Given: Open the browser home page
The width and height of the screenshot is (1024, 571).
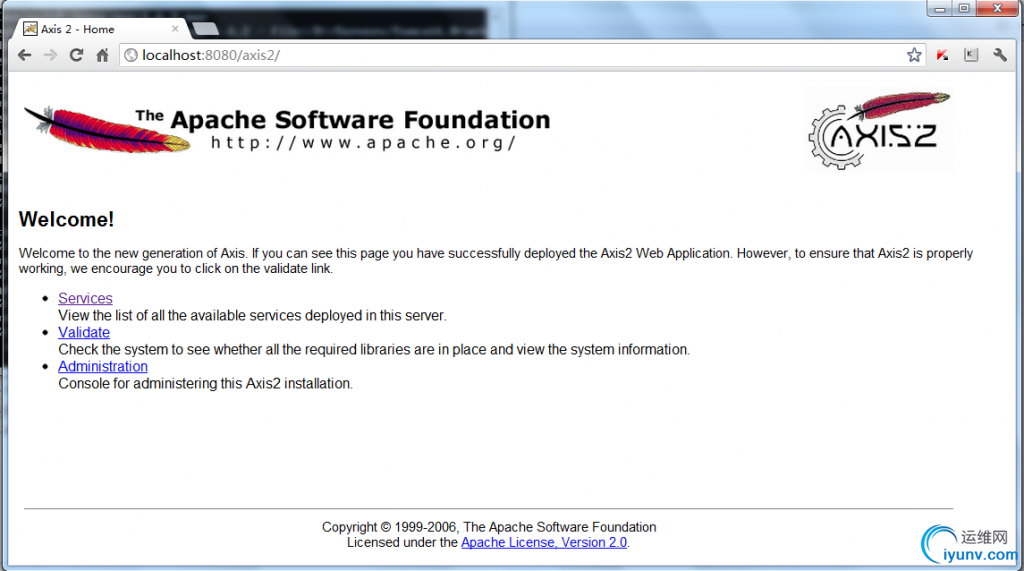Looking at the screenshot, I should pyautogui.click(x=103, y=56).
